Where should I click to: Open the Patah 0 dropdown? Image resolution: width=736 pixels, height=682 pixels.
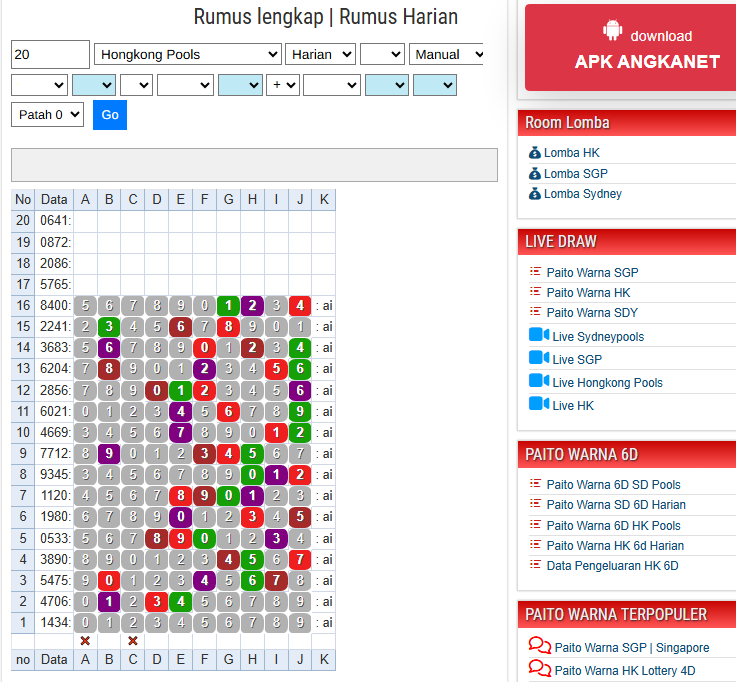tap(47, 115)
